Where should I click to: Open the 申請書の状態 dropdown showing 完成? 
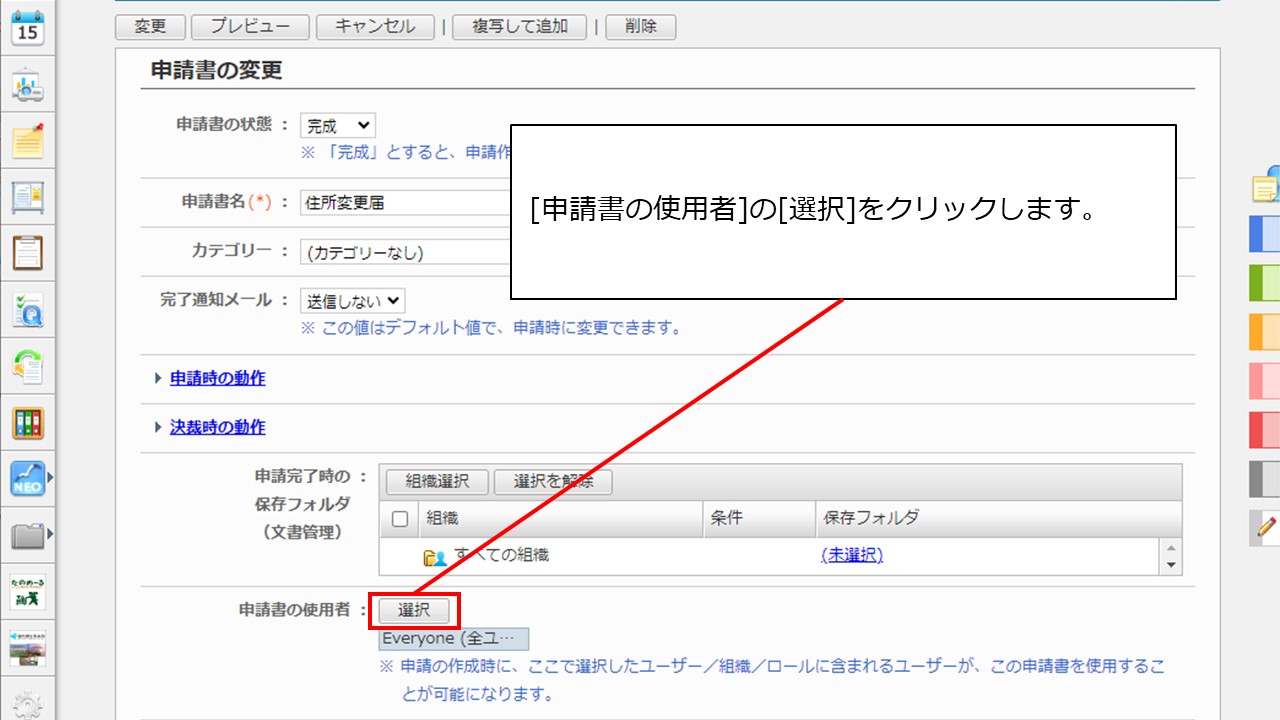click(338, 124)
